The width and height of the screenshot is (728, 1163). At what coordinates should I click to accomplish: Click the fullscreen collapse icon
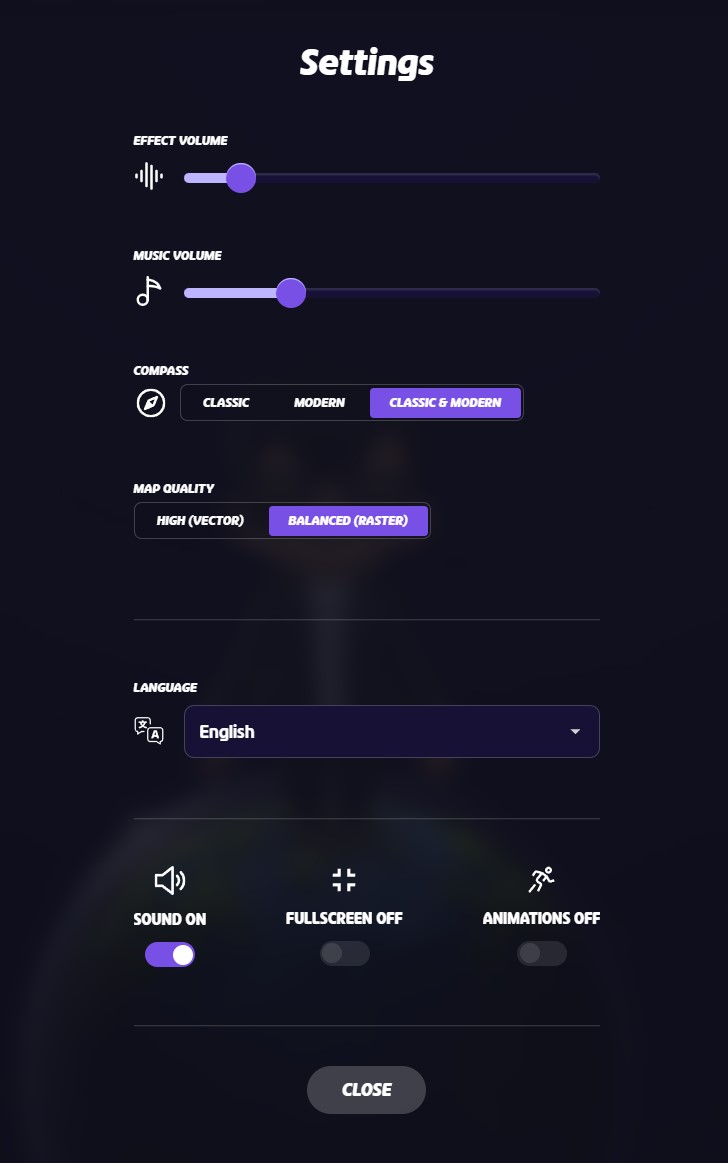pos(344,880)
